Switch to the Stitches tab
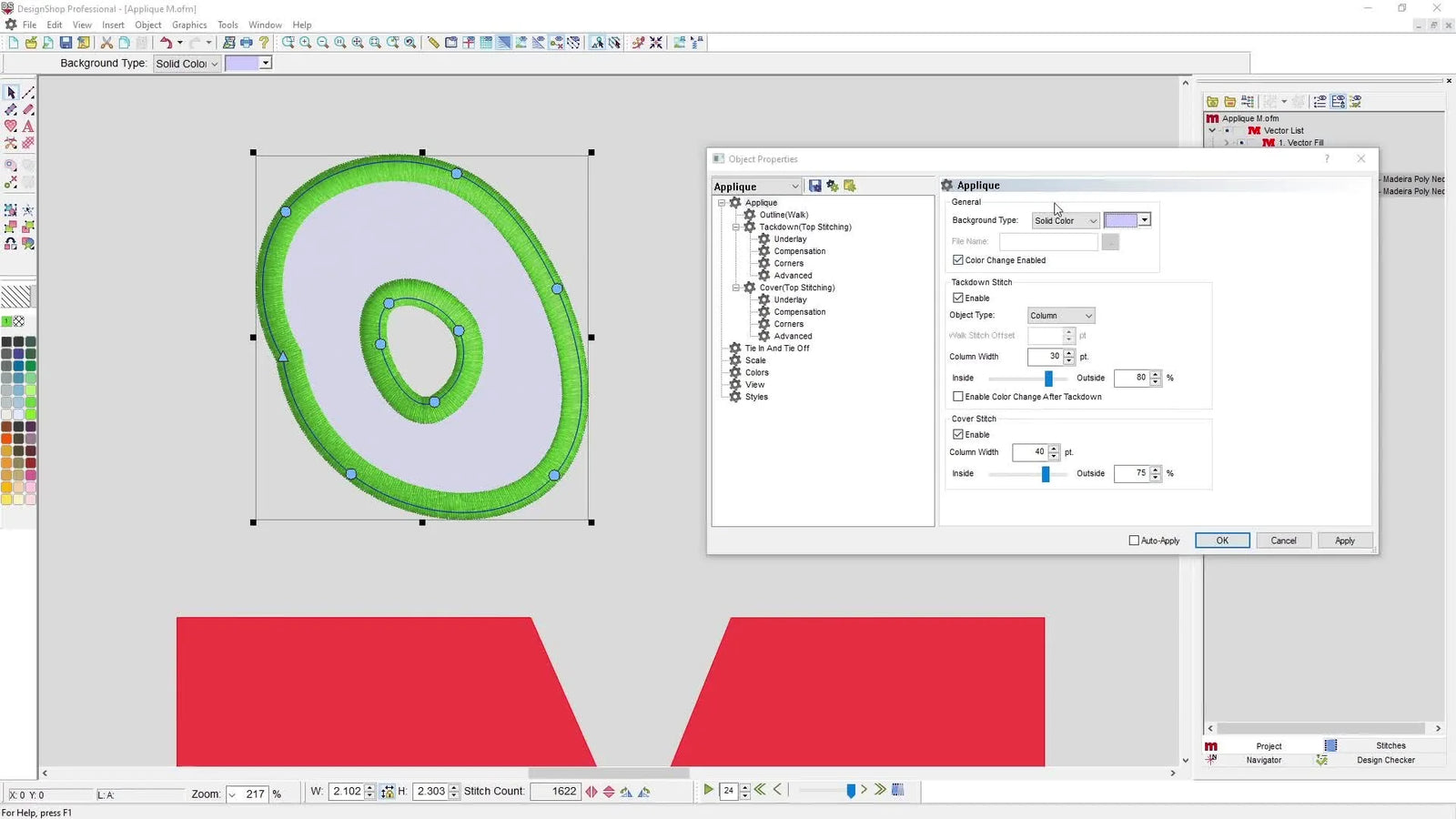This screenshot has width=1456, height=819. point(1390,745)
